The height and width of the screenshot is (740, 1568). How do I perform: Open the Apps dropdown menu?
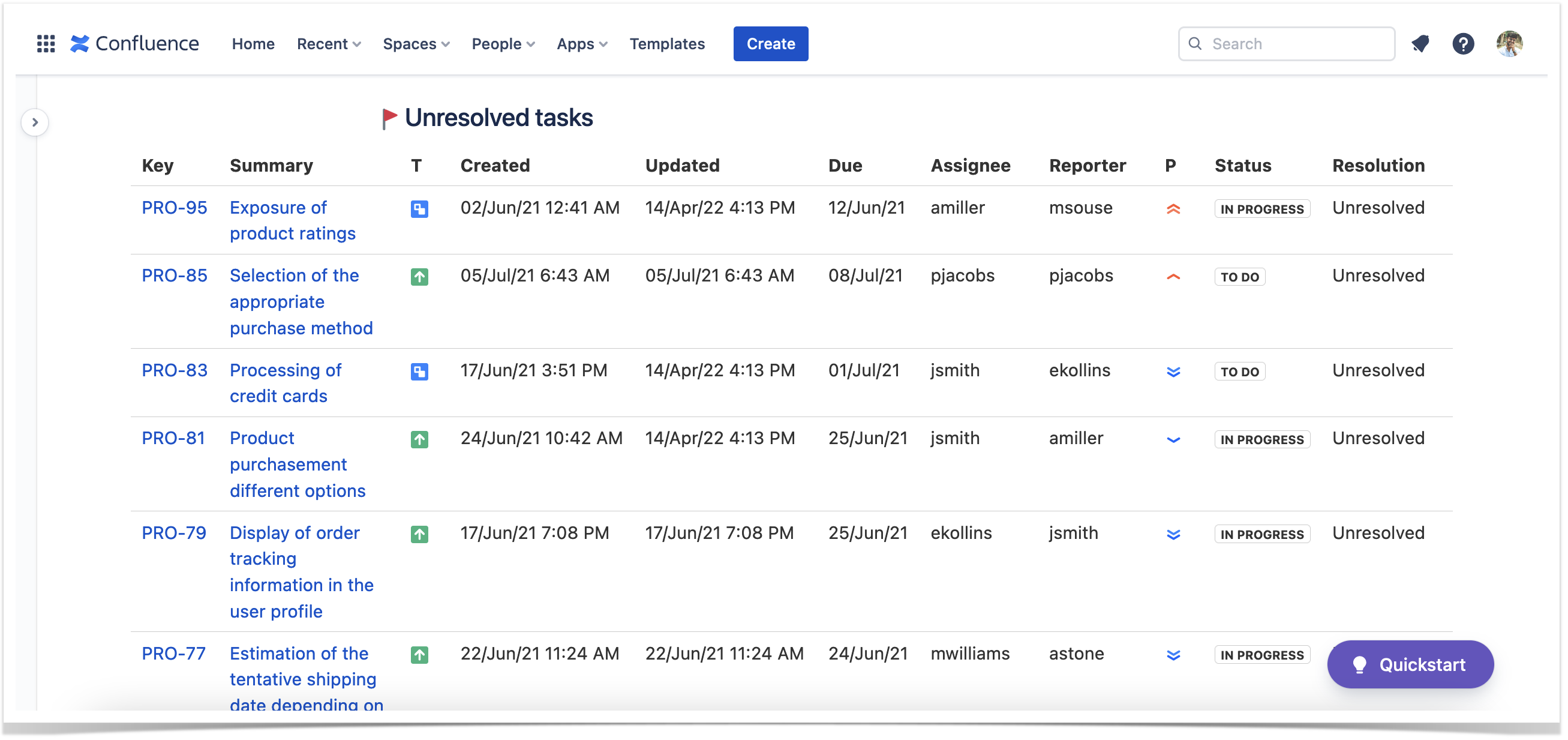click(x=582, y=44)
